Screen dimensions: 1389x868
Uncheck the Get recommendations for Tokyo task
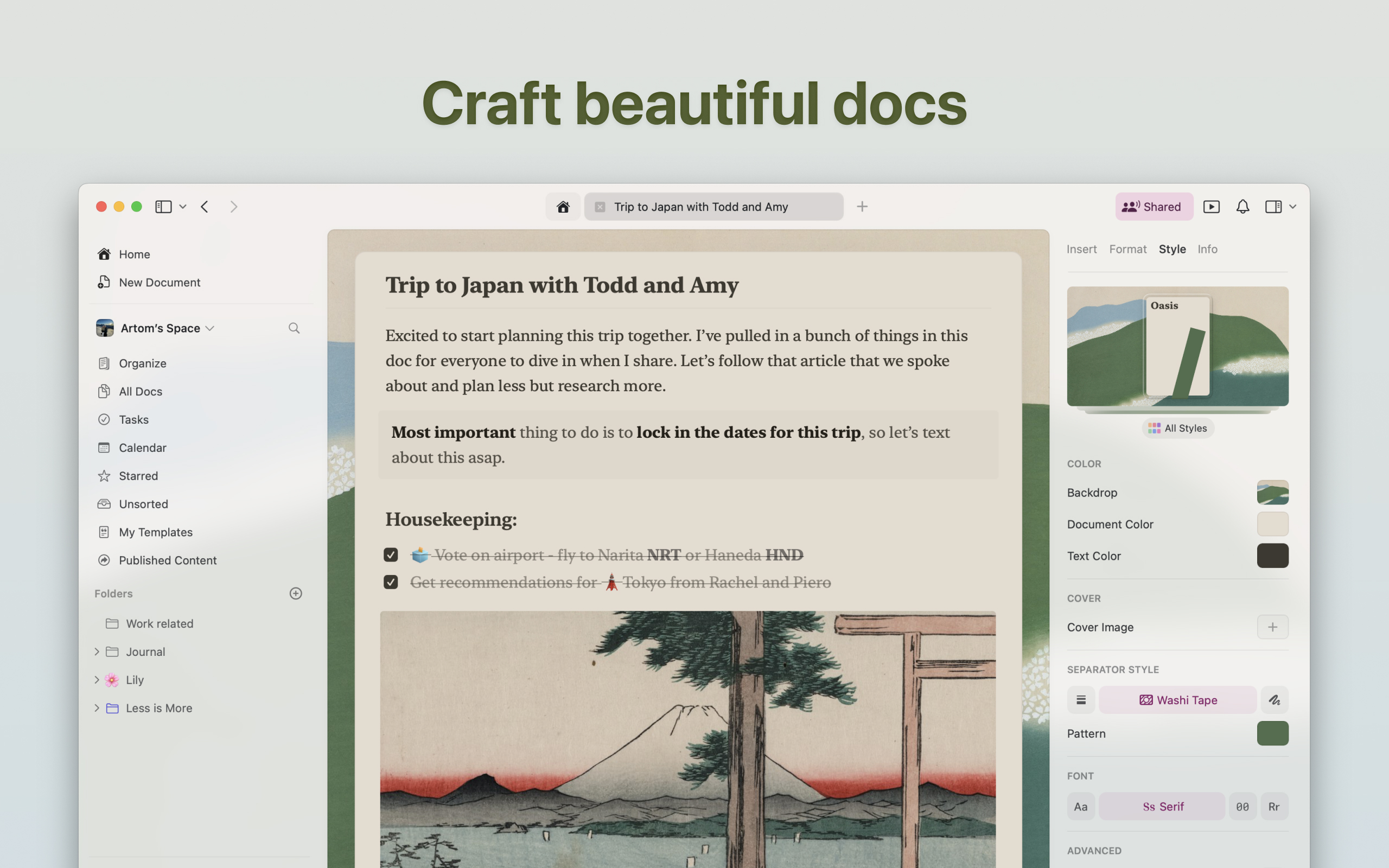point(390,582)
